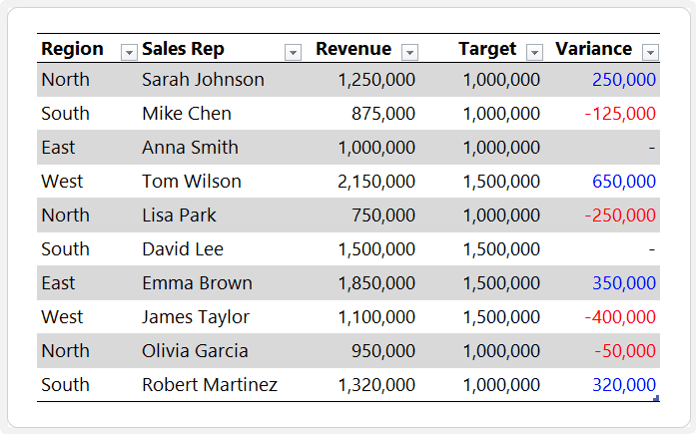The image size is (696, 434).
Task: Click variance value -125,000
Action: pyautogui.click(x=620, y=114)
